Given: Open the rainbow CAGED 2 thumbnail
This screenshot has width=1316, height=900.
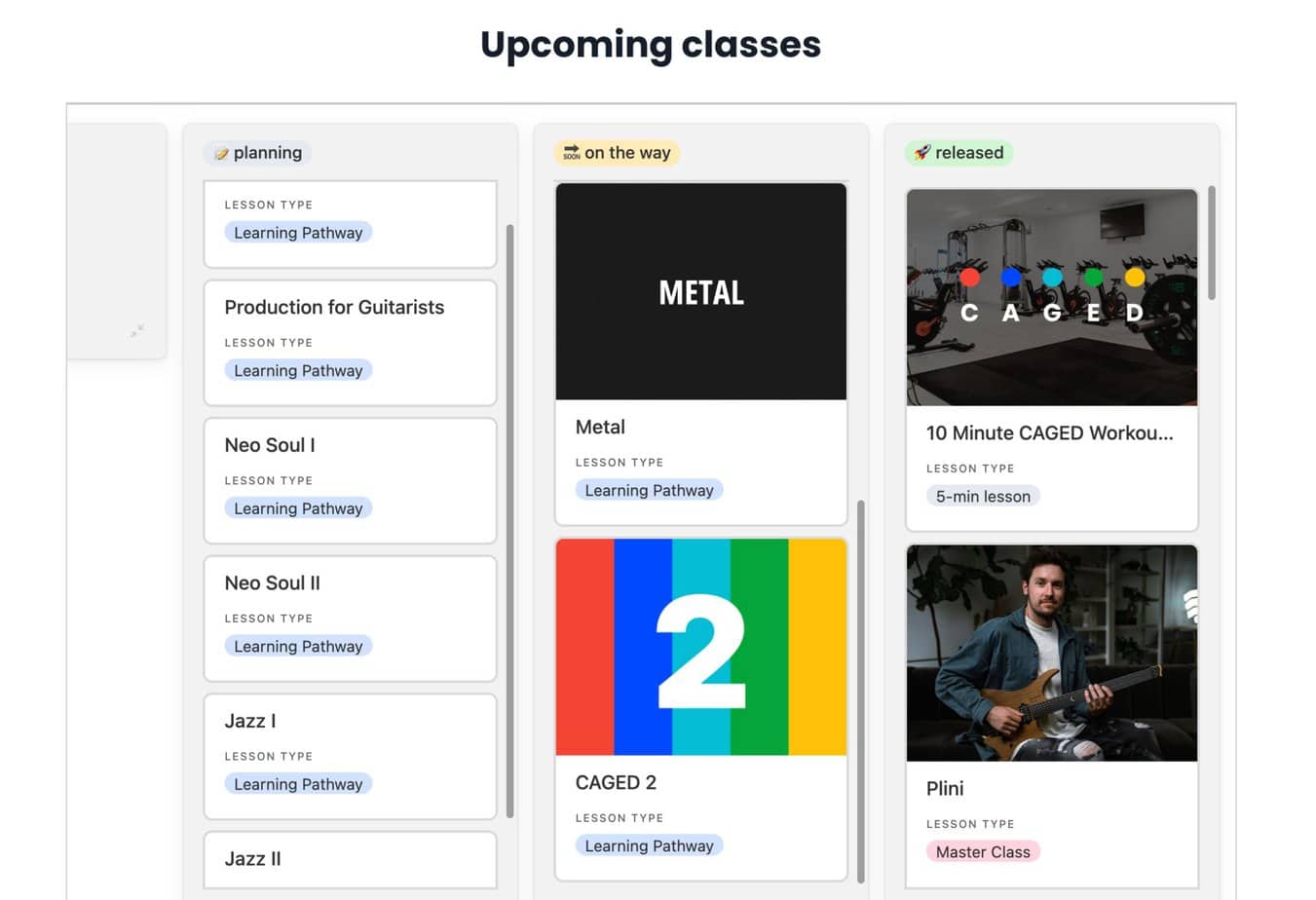Looking at the screenshot, I should (700, 647).
